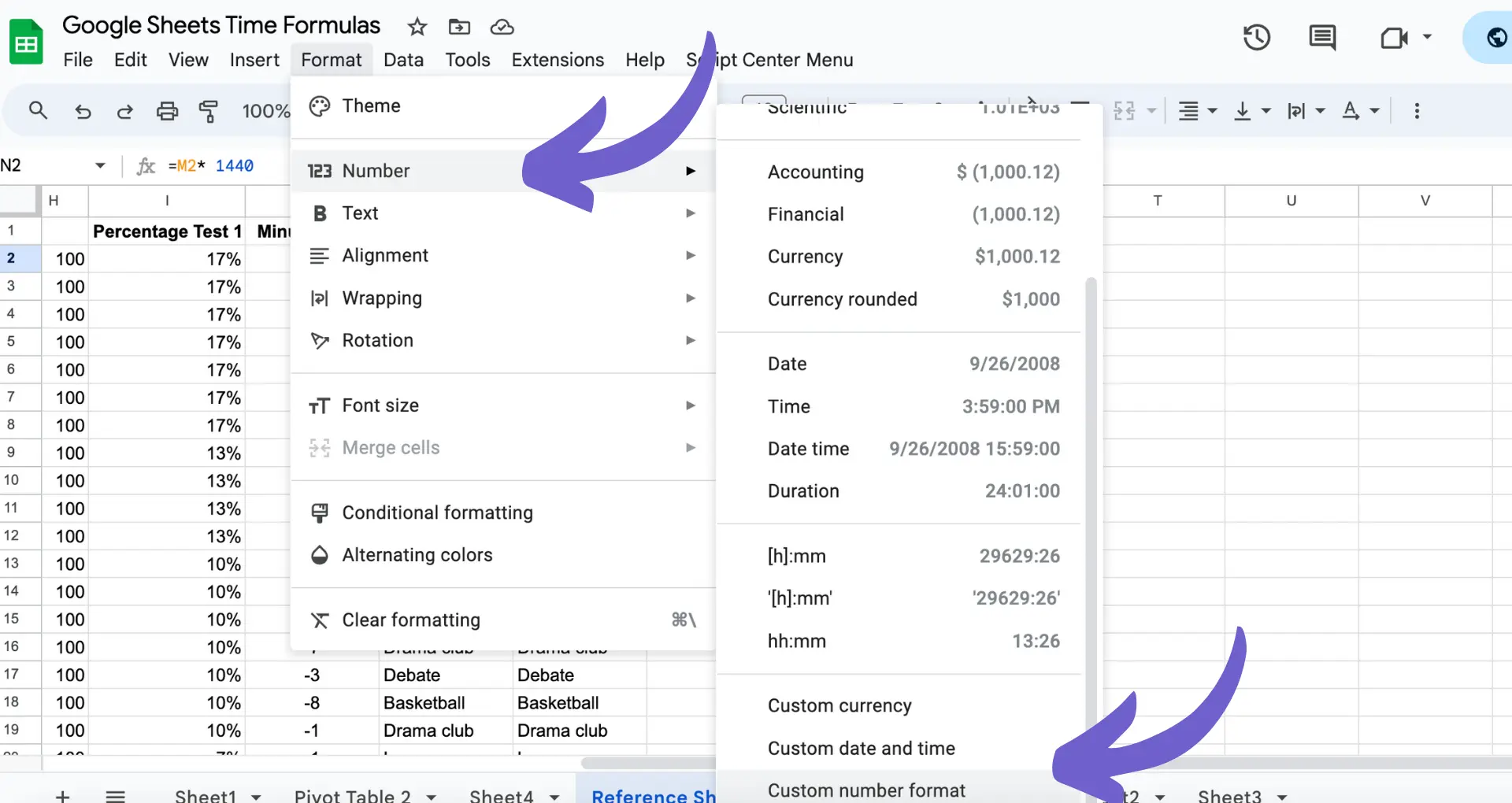Screen dimensions: 1512x803
Task: Click the text wrapping toolbar icon
Action: [x=1296, y=111]
